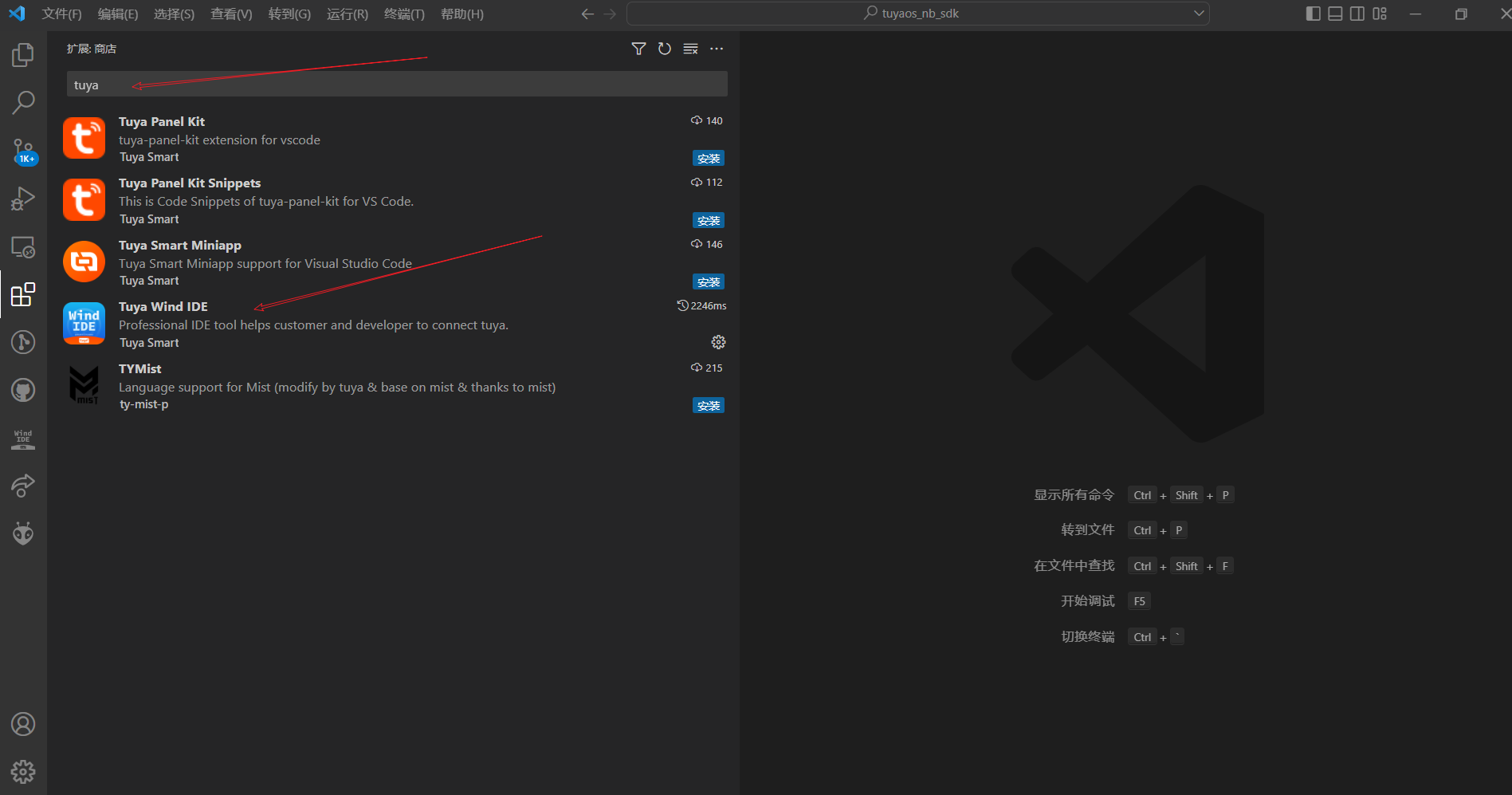Go back with the left arrow
The width and height of the screenshot is (1512, 795).
(x=587, y=14)
